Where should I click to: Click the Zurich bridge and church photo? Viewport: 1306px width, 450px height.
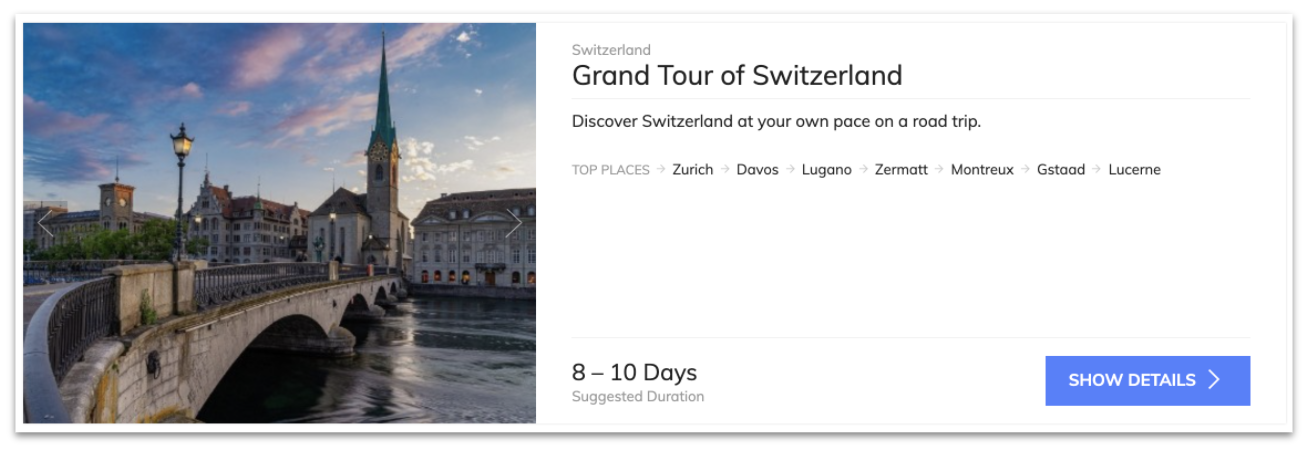pos(280,223)
